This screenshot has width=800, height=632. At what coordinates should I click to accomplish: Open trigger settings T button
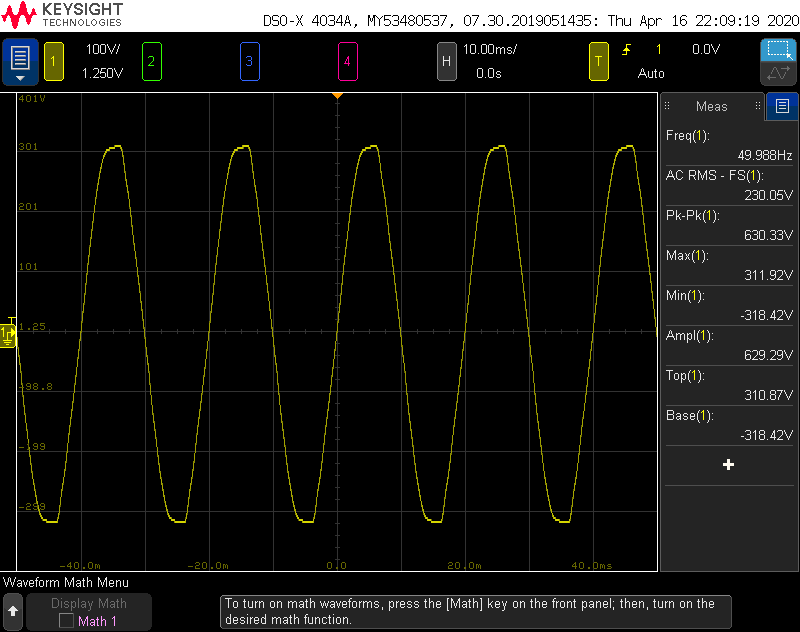click(x=599, y=61)
